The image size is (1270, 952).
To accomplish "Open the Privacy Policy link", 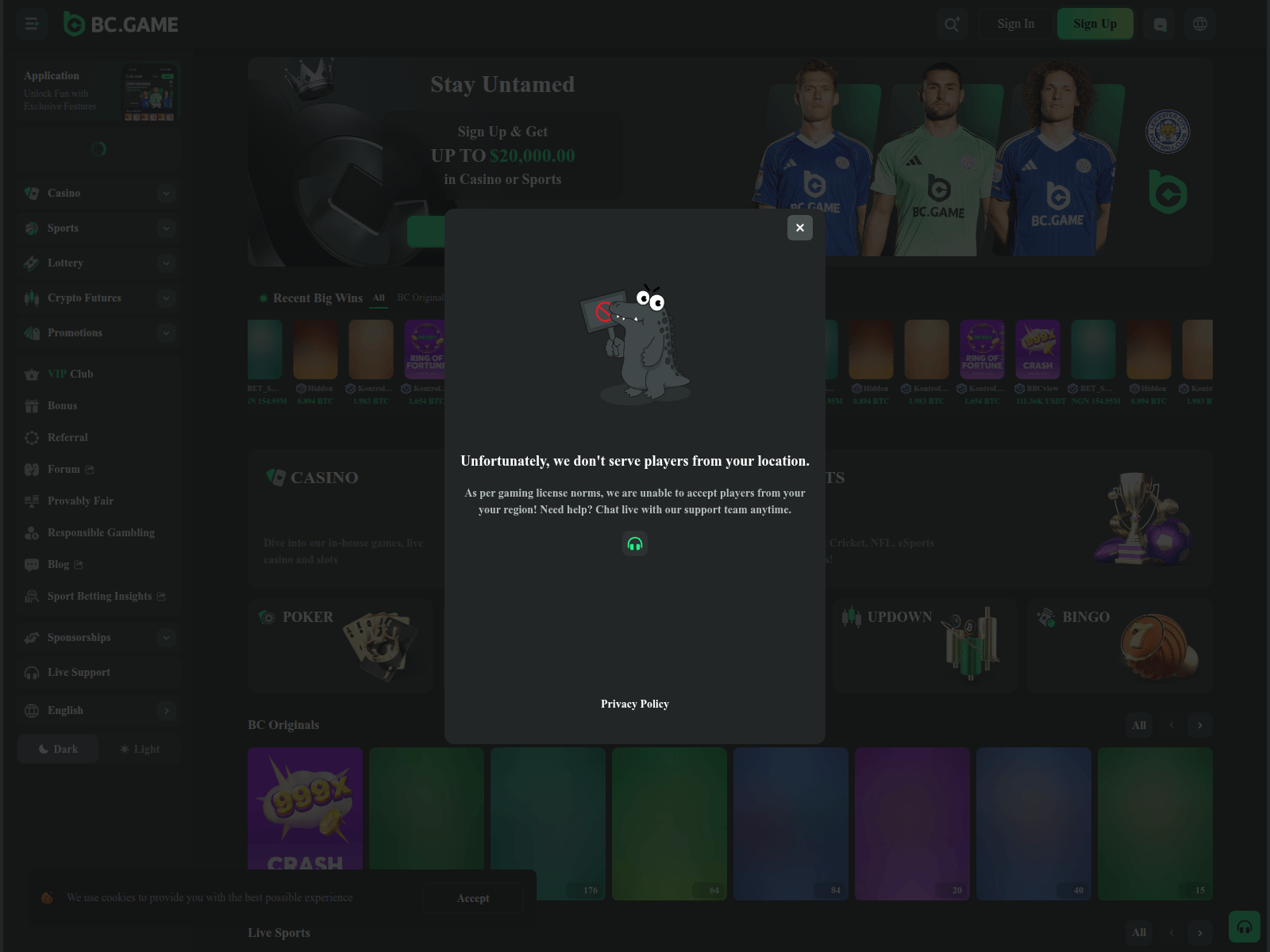I will [635, 704].
